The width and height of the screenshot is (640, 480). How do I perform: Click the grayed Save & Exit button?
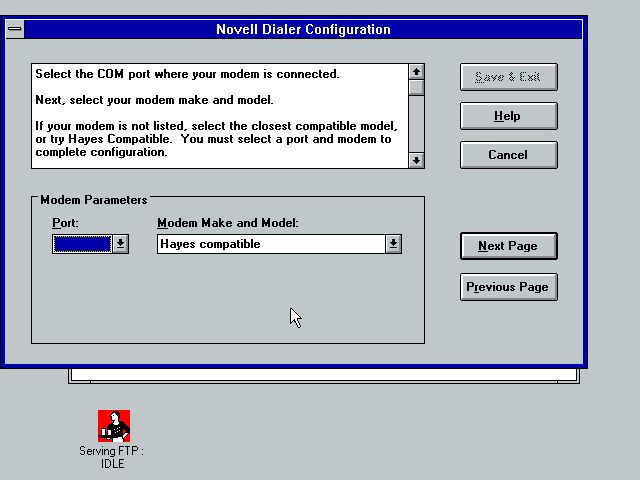point(509,77)
